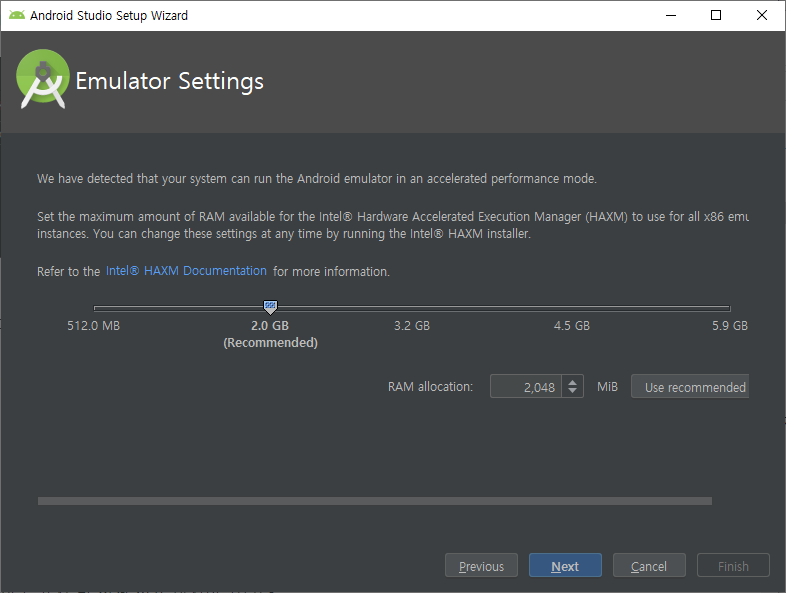Click the Next button

tap(565, 565)
